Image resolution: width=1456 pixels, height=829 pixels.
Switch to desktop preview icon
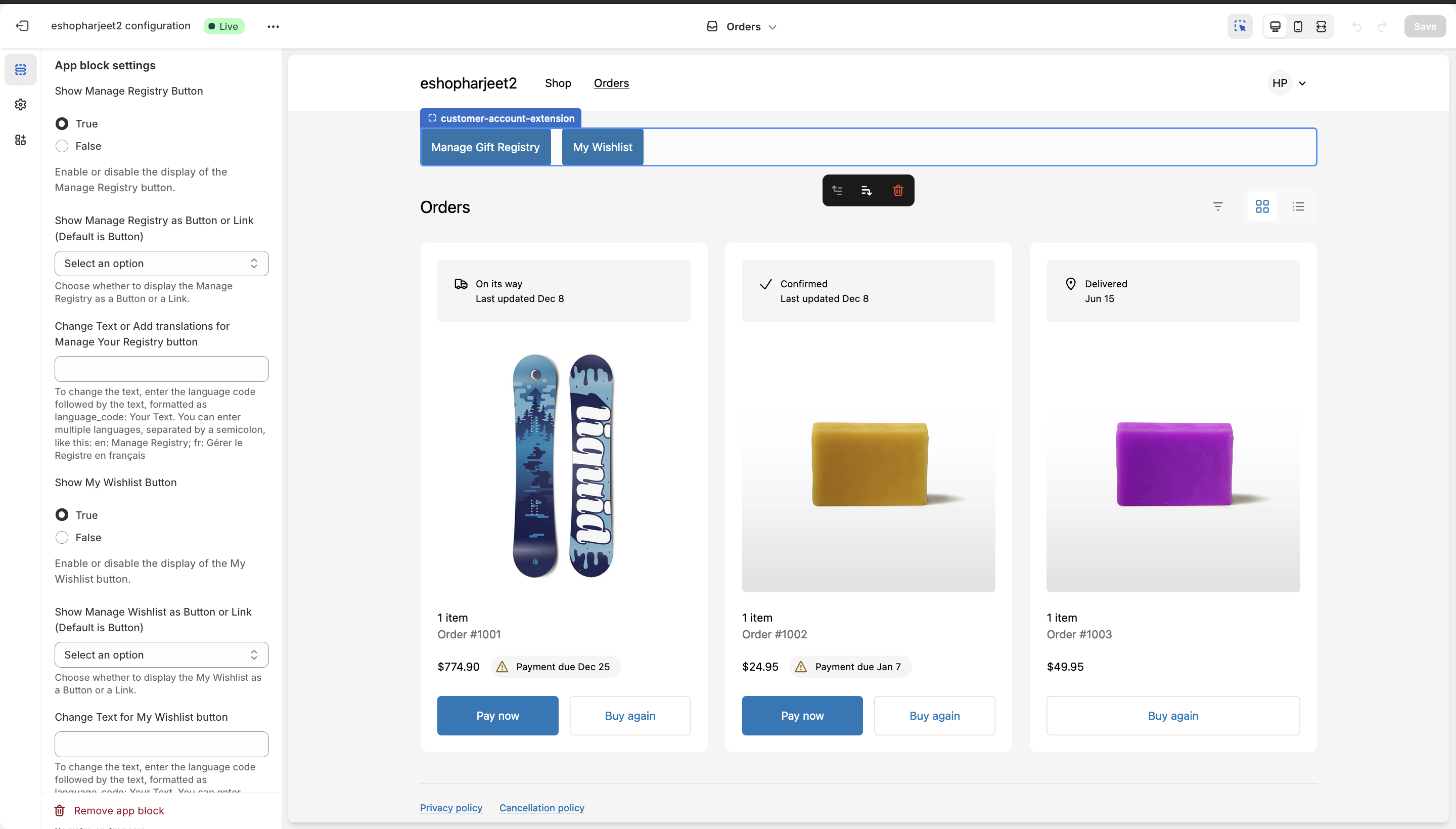tap(1275, 26)
